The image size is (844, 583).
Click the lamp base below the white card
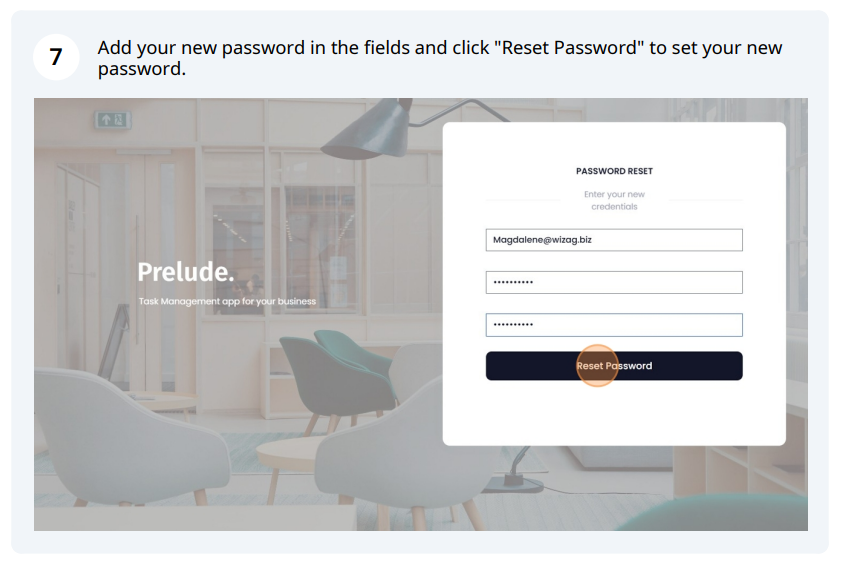[512, 482]
